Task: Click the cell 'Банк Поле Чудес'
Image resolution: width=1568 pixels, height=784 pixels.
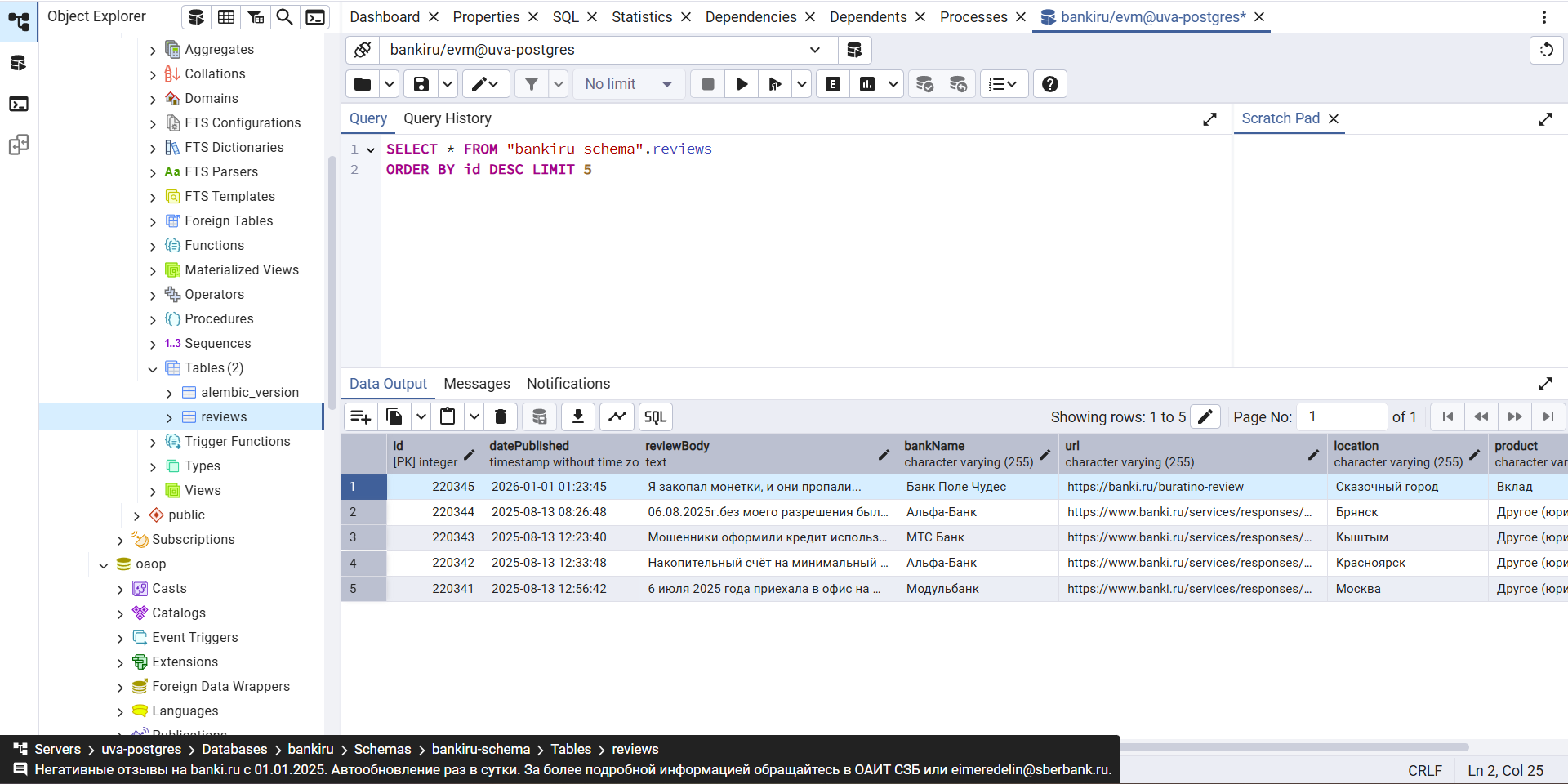Action: 978,487
